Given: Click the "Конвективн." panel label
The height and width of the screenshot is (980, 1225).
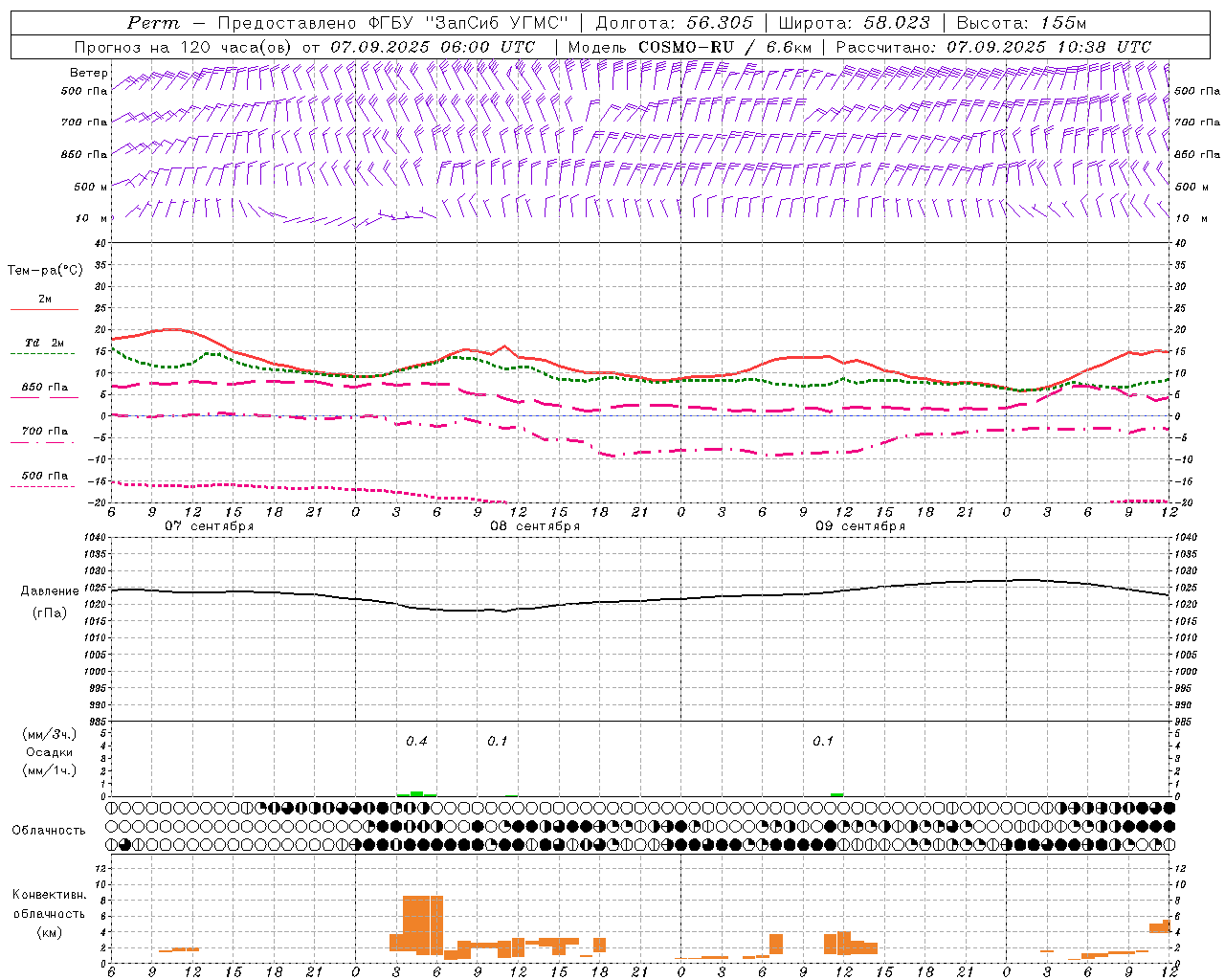Looking at the screenshot, I should pyautogui.click(x=49, y=895).
